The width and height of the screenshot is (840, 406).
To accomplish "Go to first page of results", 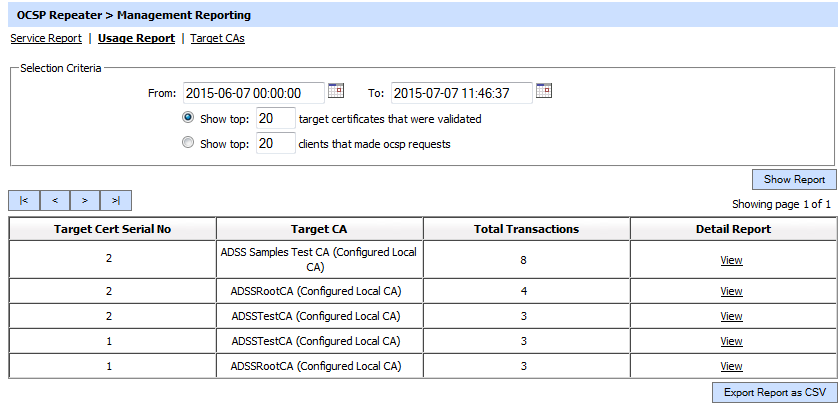I will 23,201.
